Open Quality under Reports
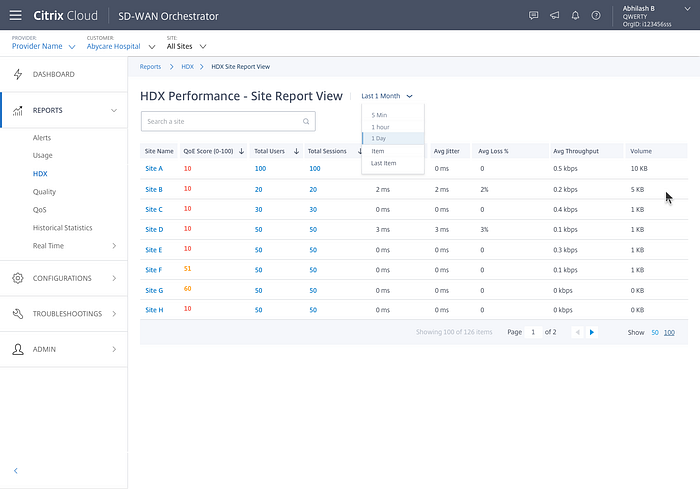700x489 pixels. point(44,192)
